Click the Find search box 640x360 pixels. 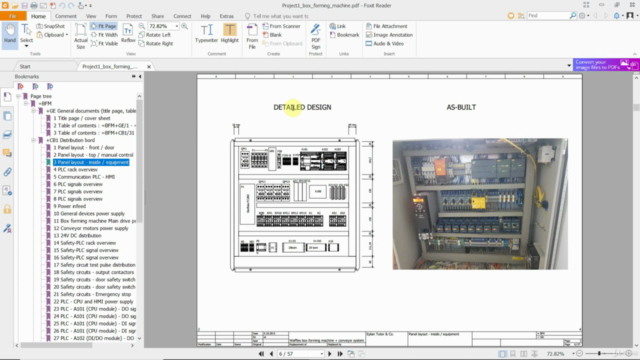pos(548,16)
